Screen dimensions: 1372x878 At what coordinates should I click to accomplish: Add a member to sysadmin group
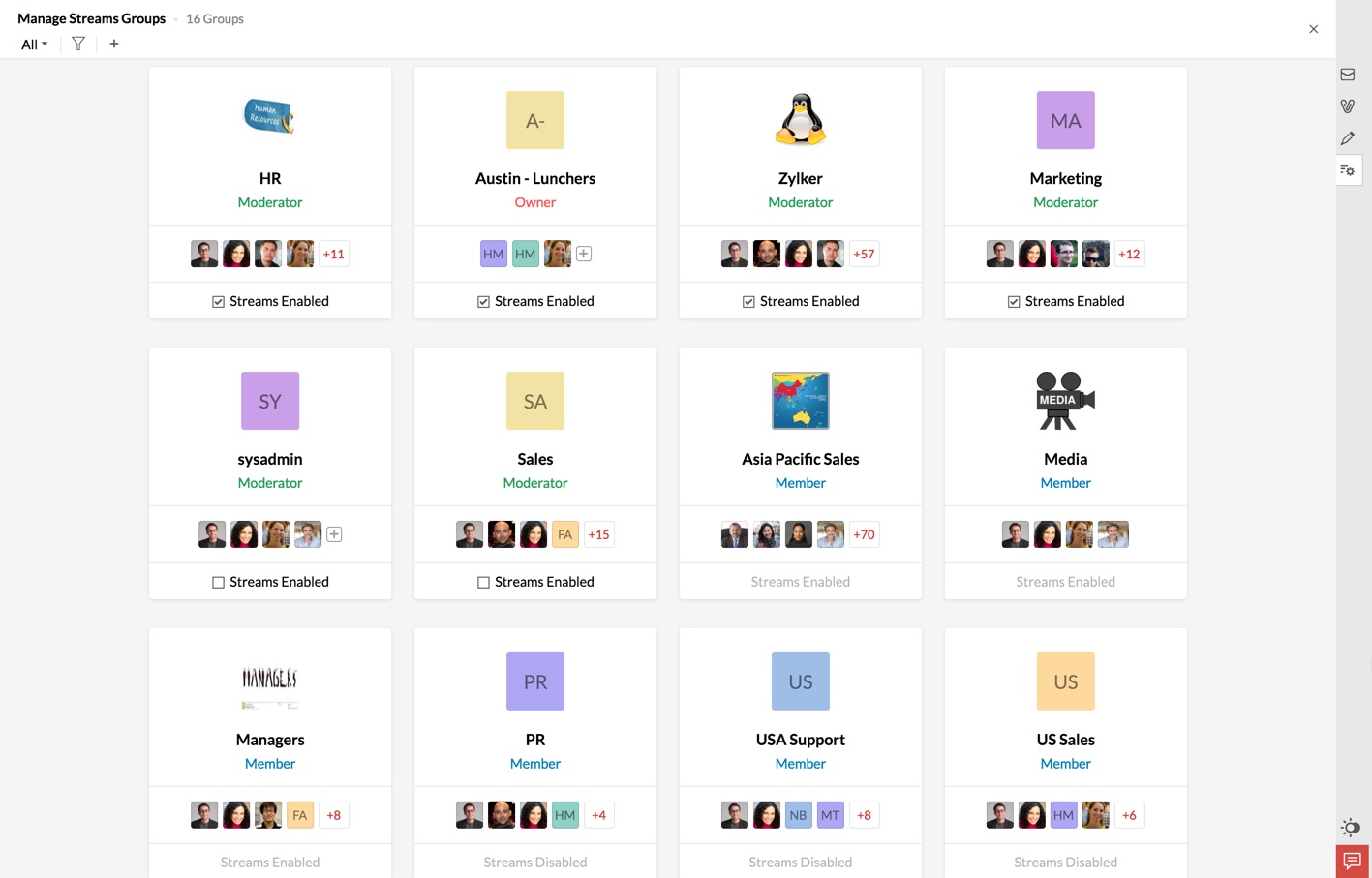point(334,534)
